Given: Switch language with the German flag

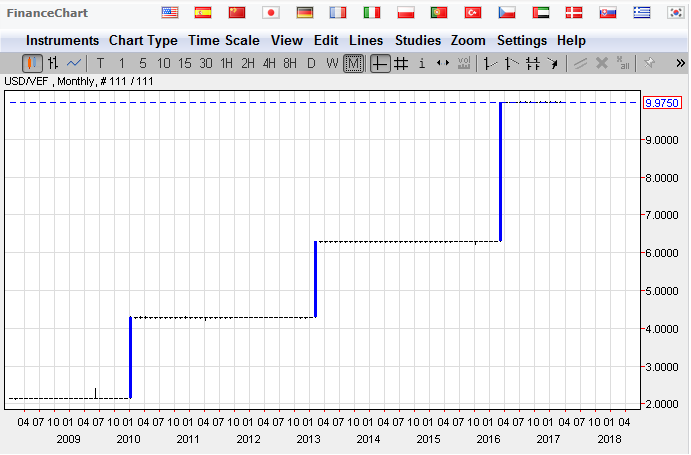Looking at the screenshot, I should pos(305,12).
